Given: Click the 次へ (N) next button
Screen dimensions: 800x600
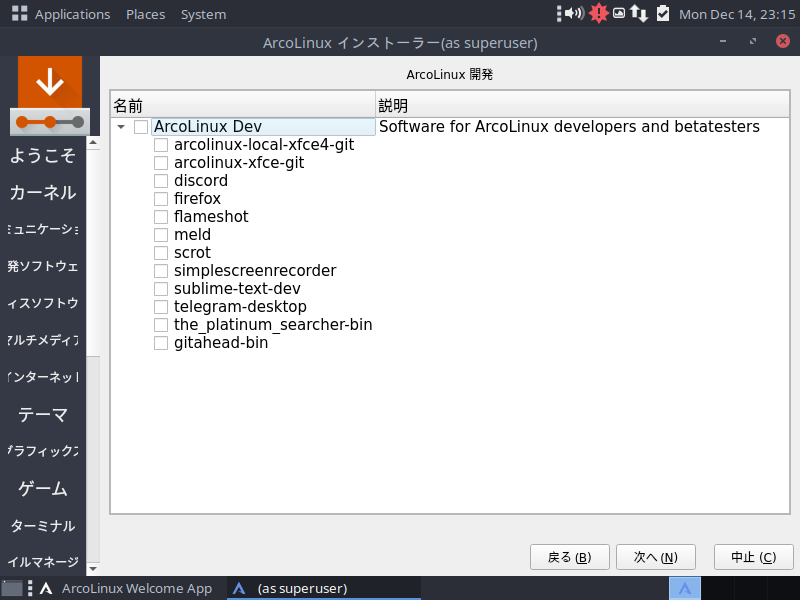Looking at the screenshot, I should 656,557.
